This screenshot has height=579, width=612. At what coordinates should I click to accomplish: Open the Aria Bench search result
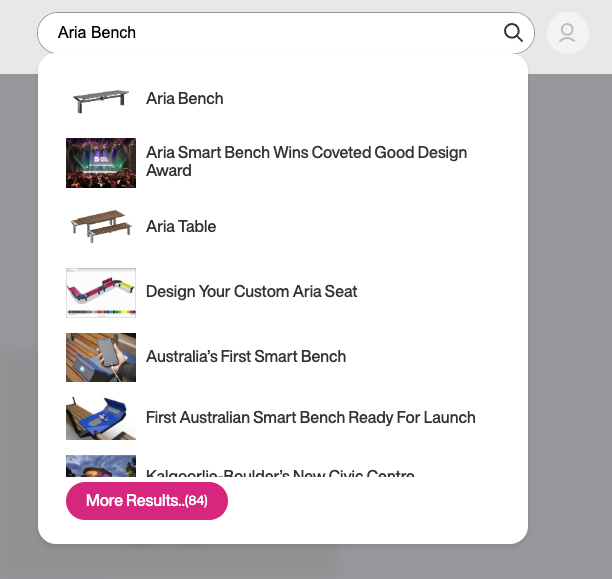pos(185,99)
